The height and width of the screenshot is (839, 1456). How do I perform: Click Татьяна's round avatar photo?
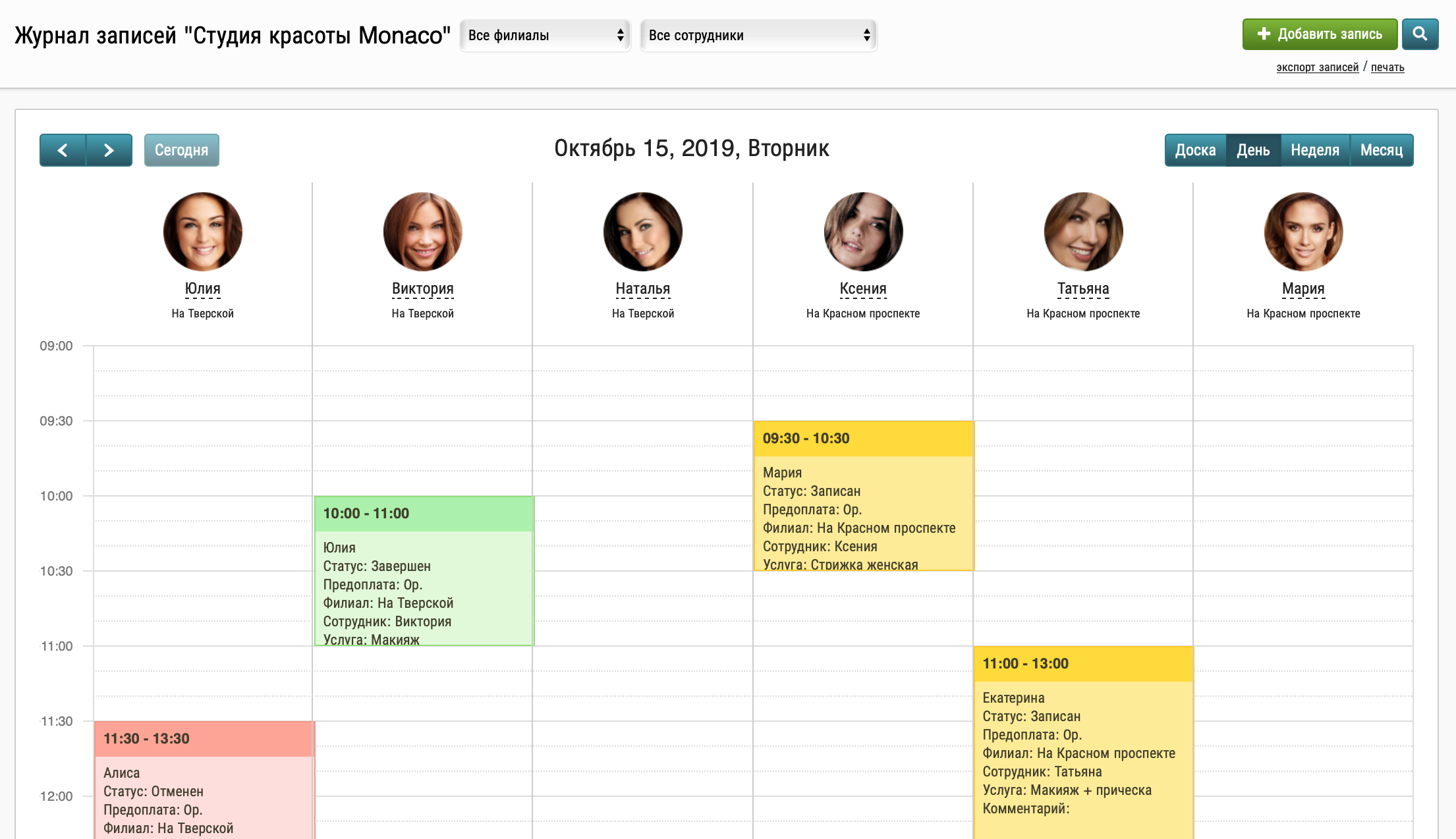[1083, 232]
